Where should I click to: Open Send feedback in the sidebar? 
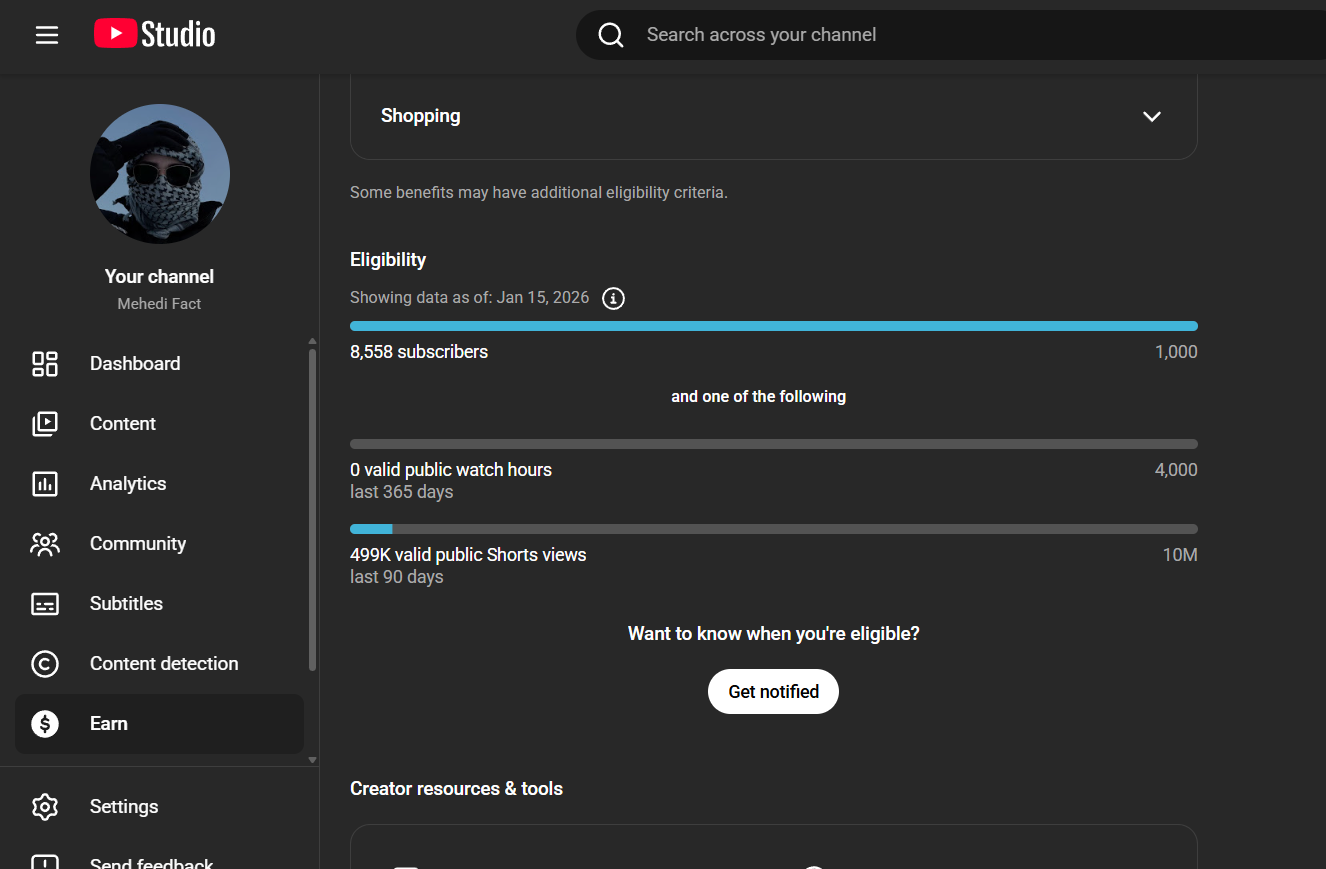click(x=151, y=862)
